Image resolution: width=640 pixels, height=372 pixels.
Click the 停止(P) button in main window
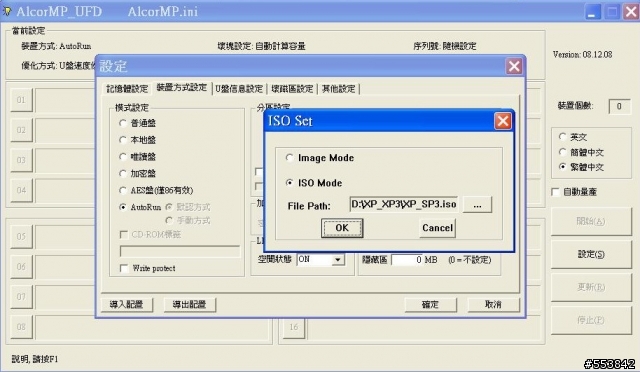591,320
